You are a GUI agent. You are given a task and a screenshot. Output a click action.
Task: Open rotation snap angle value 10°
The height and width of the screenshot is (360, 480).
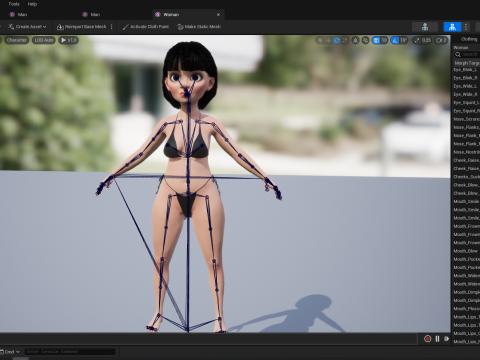click(x=404, y=40)
